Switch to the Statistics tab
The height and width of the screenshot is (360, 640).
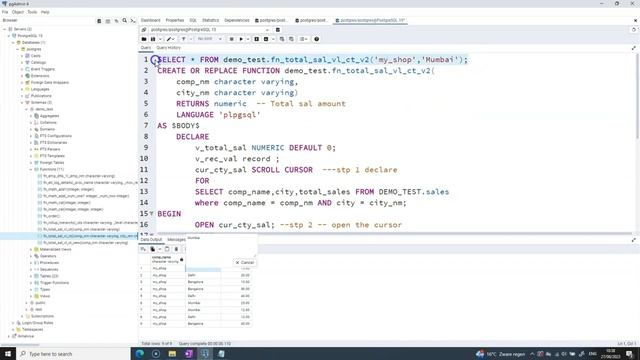211,20
